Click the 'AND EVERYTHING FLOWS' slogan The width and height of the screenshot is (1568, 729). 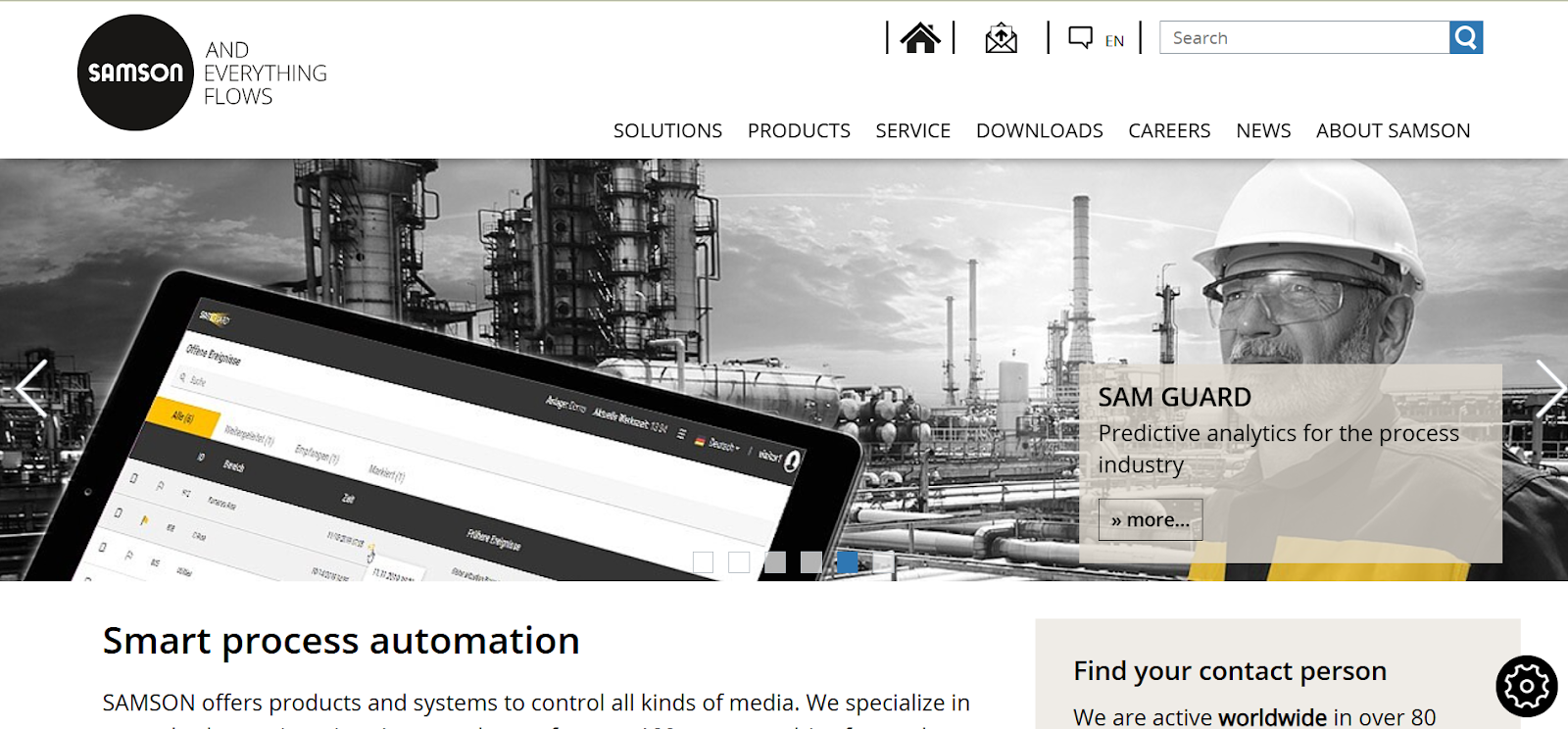point(265,73)
